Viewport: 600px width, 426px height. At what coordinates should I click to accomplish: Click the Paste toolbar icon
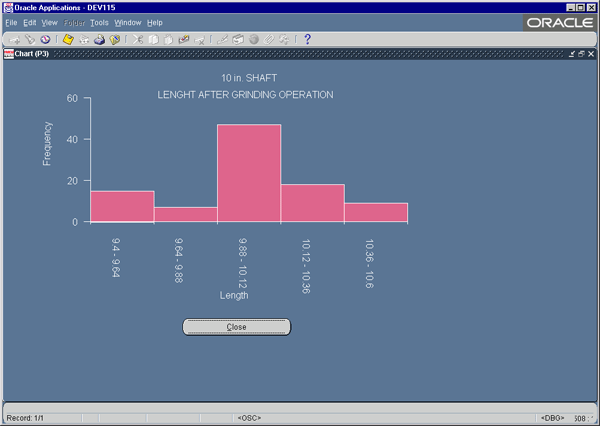click(x=168, y=39)
